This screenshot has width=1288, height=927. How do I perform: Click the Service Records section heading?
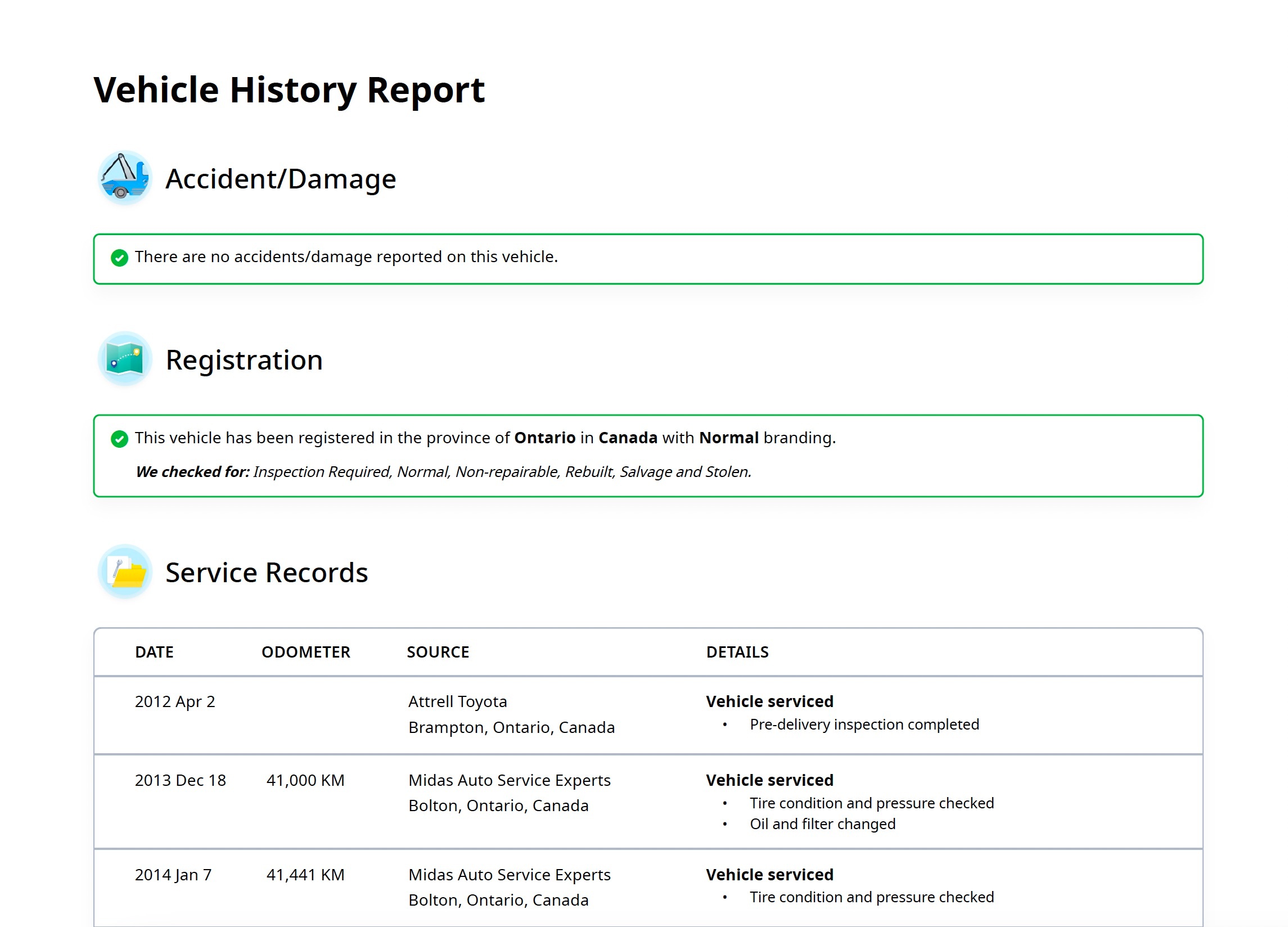[x=267, y=573]
